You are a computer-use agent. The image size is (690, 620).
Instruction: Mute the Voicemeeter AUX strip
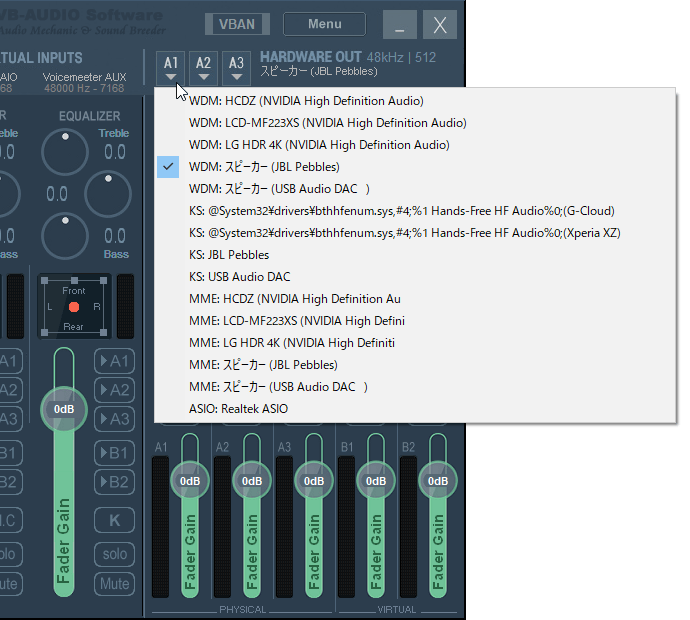tap(114, 584)
